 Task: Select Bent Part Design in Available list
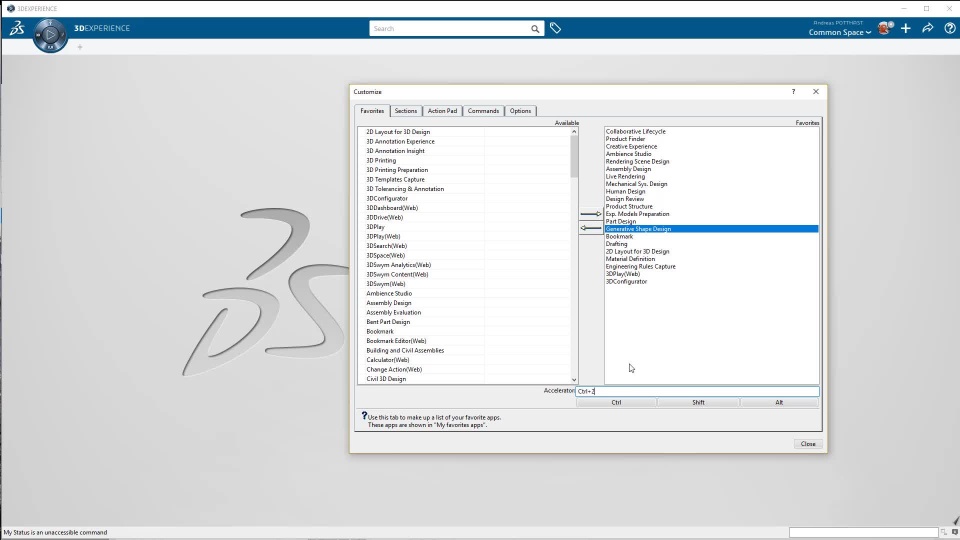pyautogui.click(x=388, y=321)
